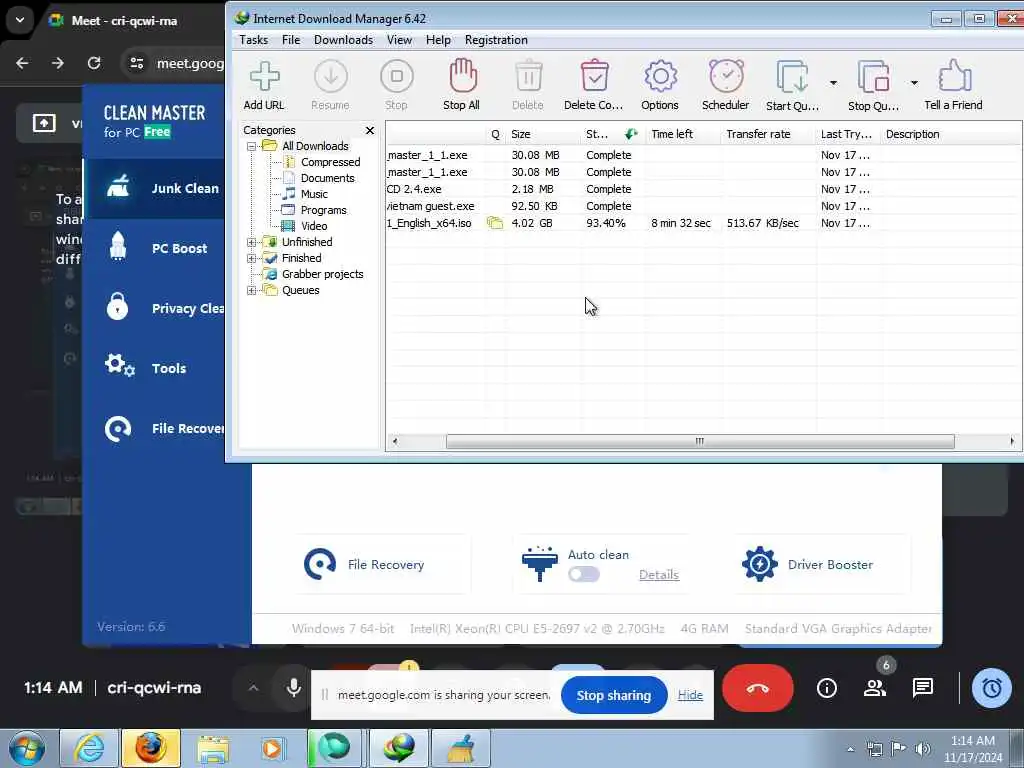
Task: Click the Driver Booster card
Action: (823, 565)
